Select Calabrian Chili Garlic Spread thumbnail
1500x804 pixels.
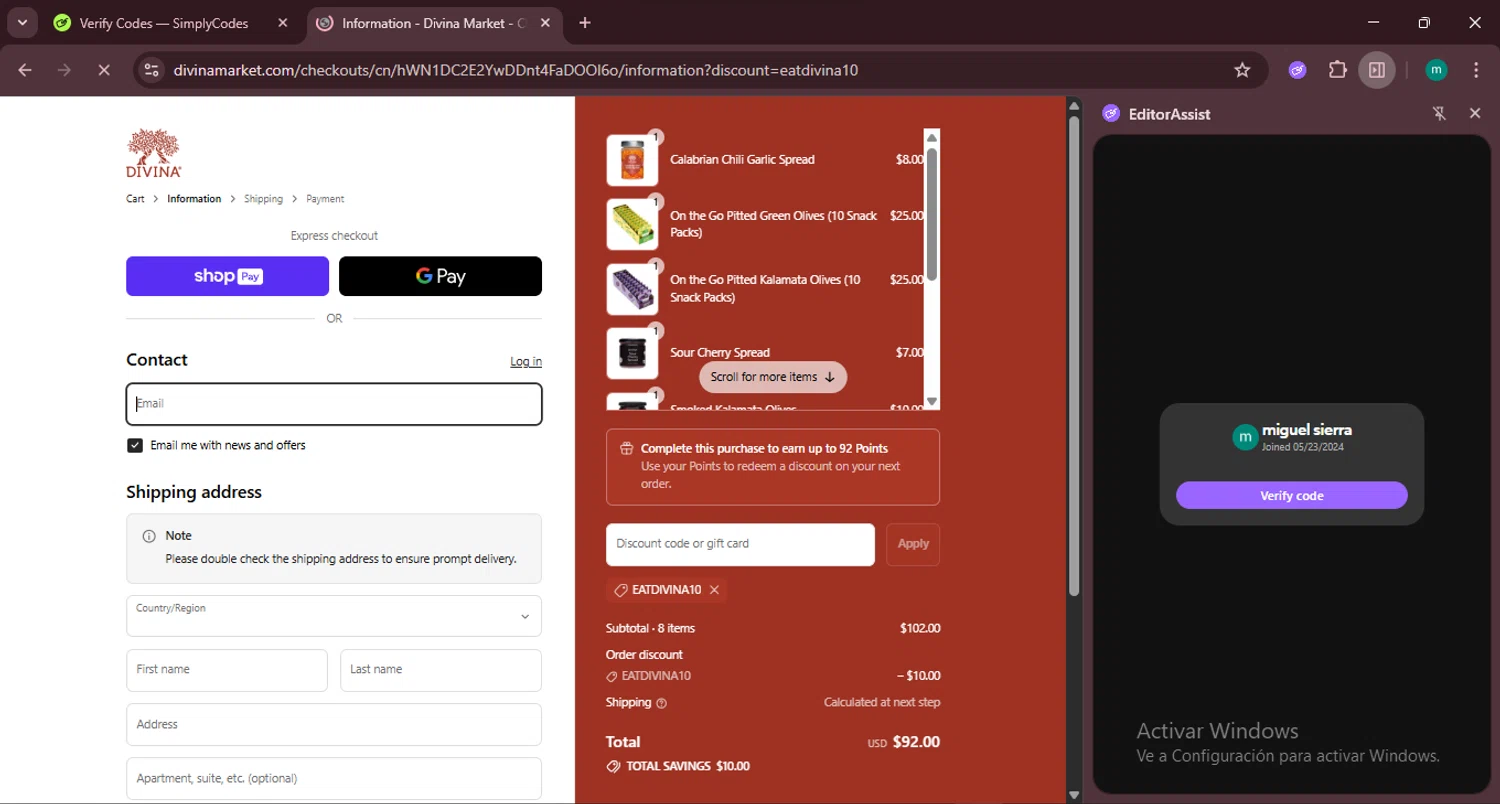point(632,160)
